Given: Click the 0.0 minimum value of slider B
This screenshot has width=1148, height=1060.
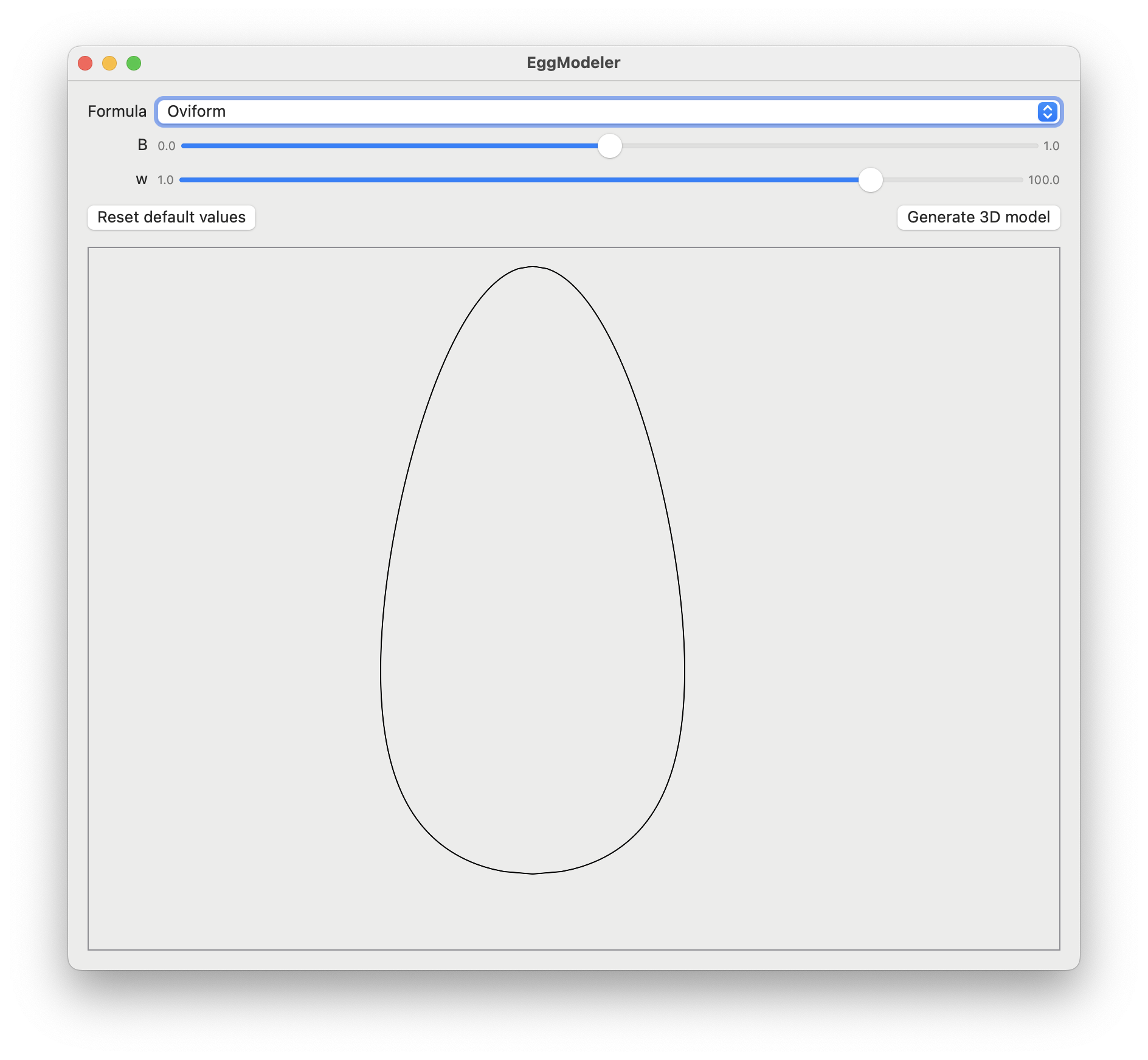Looking at the screenshot, I should 166,146.
